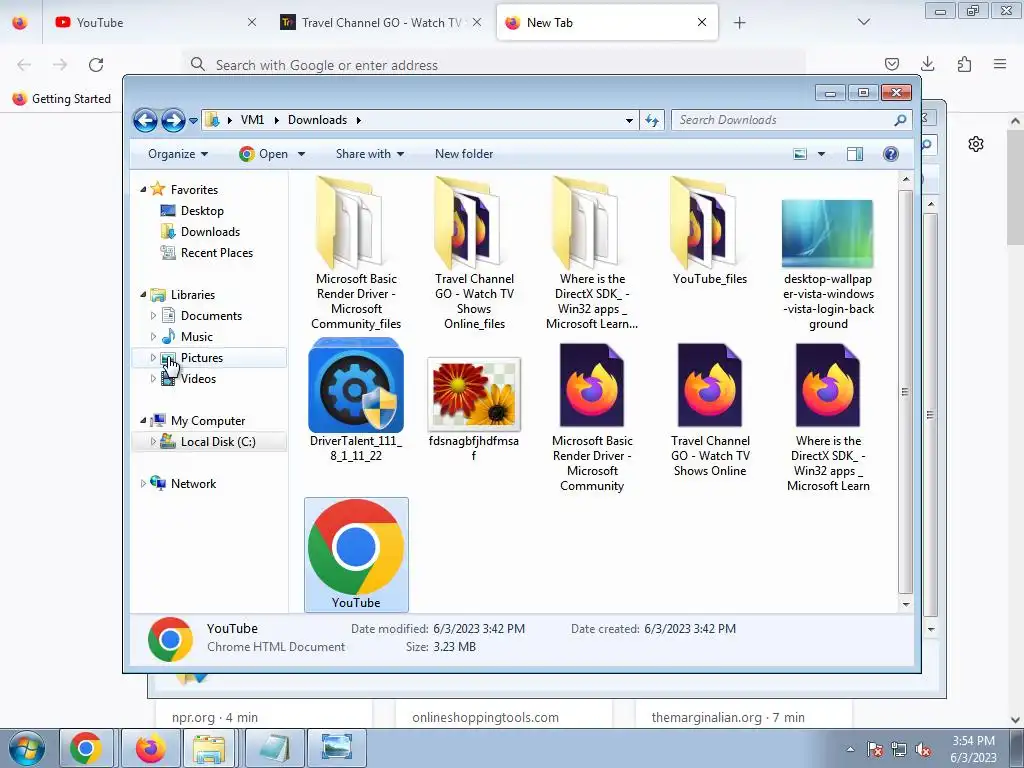Open the views dropdown arrow

pyautogui.click(x=821, y=154)
